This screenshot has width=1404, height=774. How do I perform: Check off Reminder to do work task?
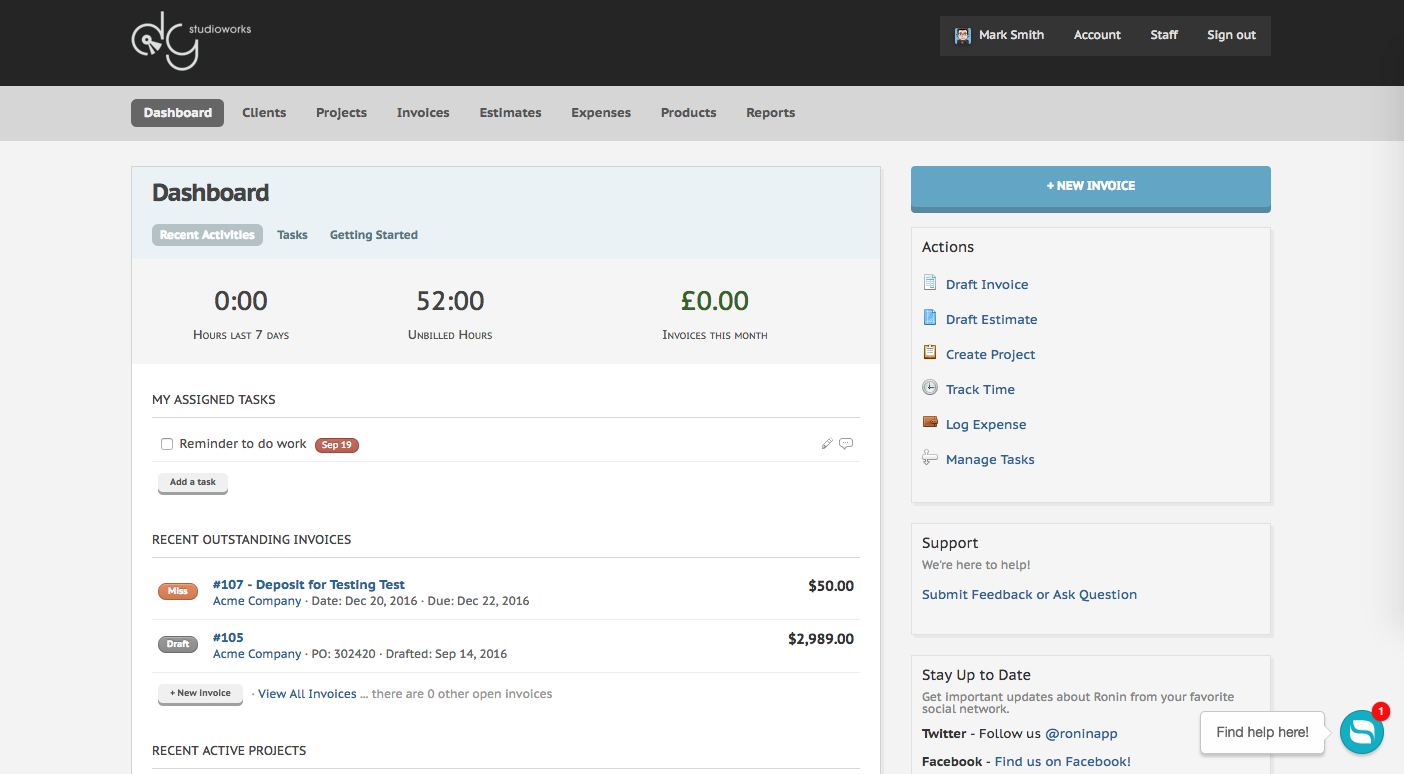pyautogui.click(x=167, y=444)
